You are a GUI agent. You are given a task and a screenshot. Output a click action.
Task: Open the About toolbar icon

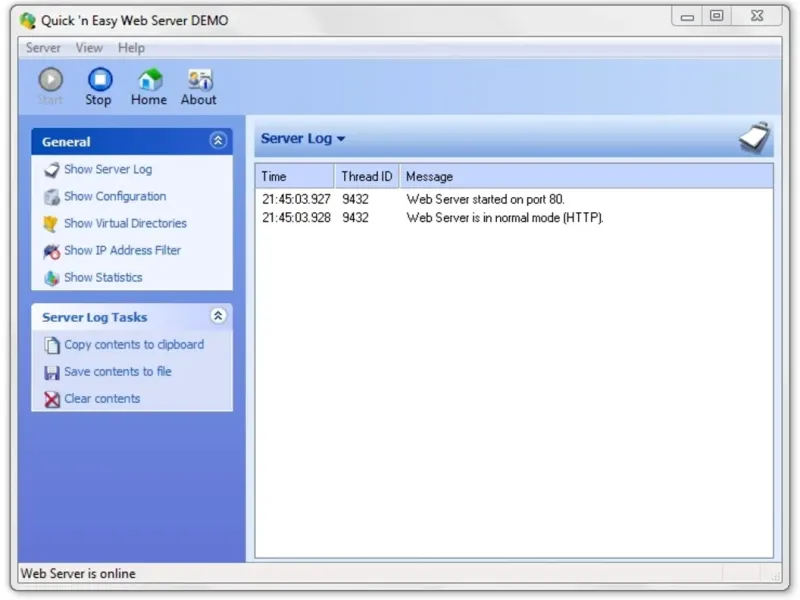click(199, 80)
